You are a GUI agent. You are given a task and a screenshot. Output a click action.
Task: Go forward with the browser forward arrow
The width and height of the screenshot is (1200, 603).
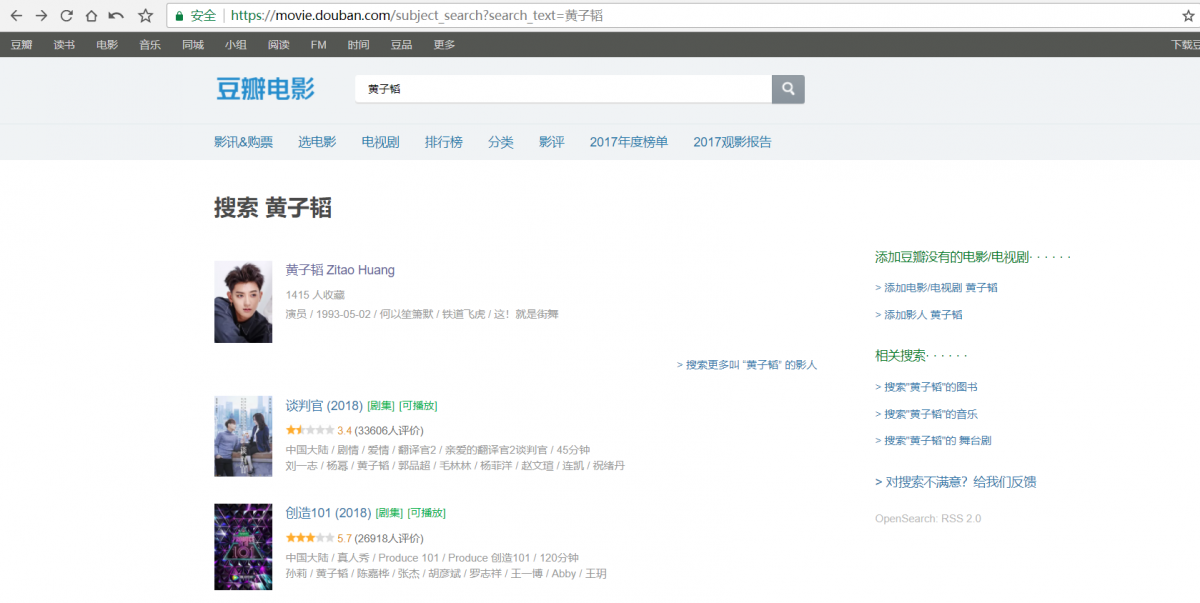(x=41, y=16)
